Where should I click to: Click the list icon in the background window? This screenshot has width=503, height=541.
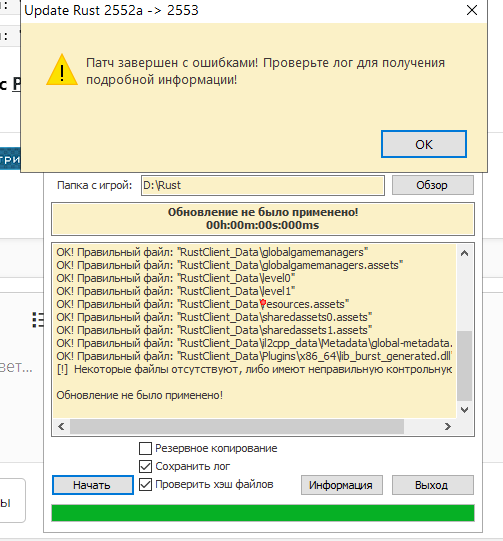pyautogui.click(x=38, y=320)
